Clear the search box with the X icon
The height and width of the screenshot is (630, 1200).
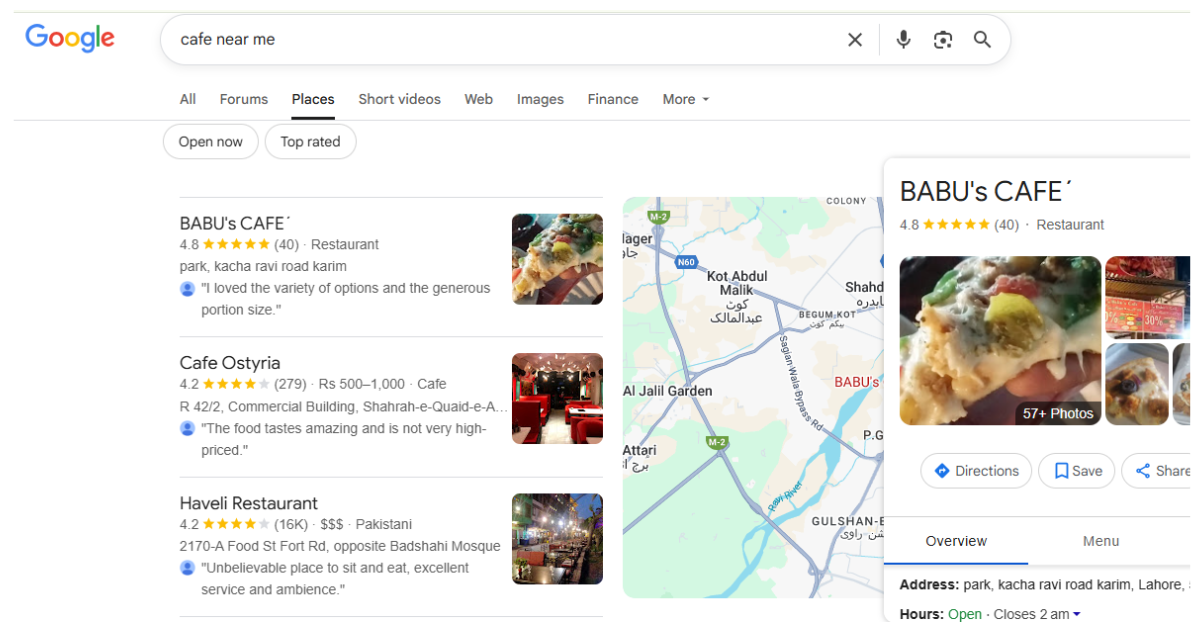(855, 40)
